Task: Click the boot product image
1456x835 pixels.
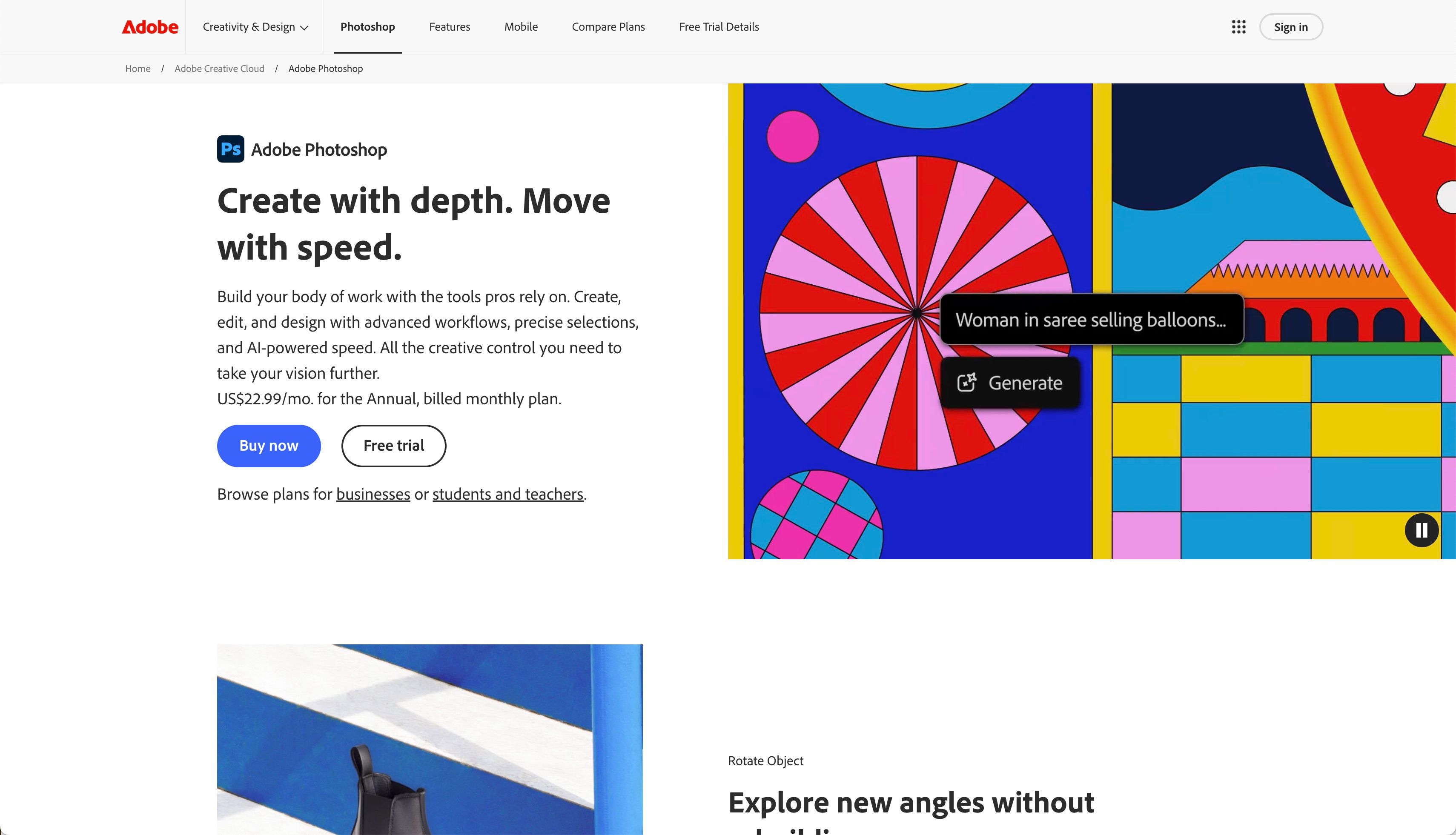Action: pos(430,739)
